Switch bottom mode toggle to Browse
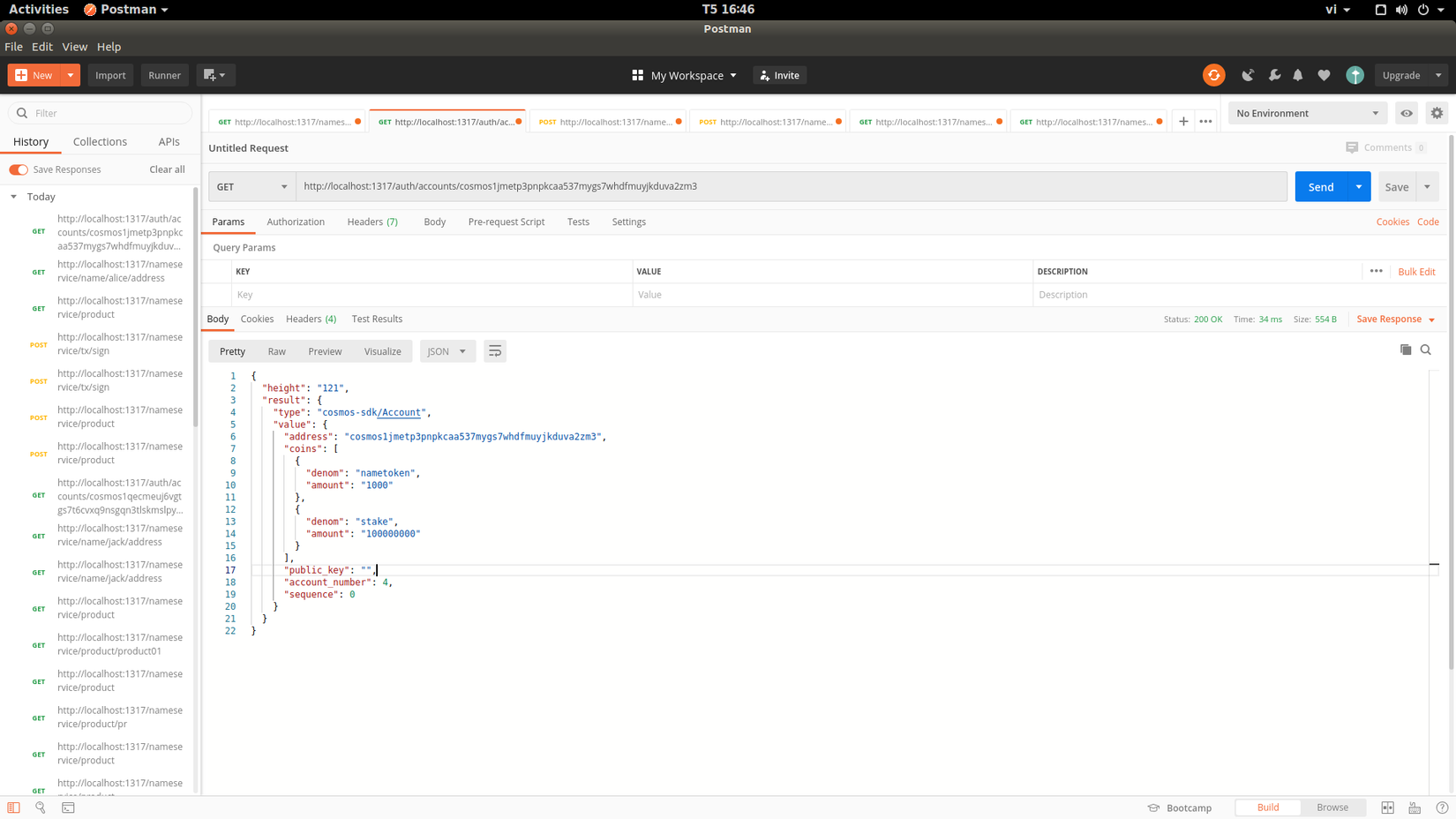 tap(1332, 808)
